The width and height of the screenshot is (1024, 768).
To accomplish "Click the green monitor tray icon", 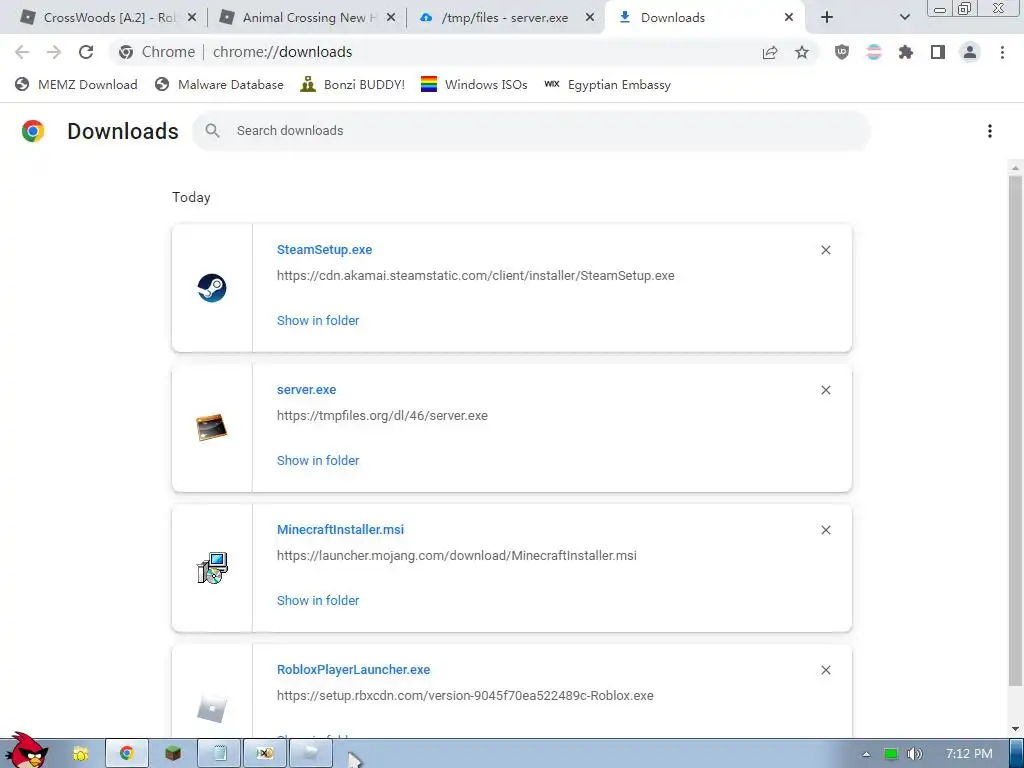I will coord(891,754).
